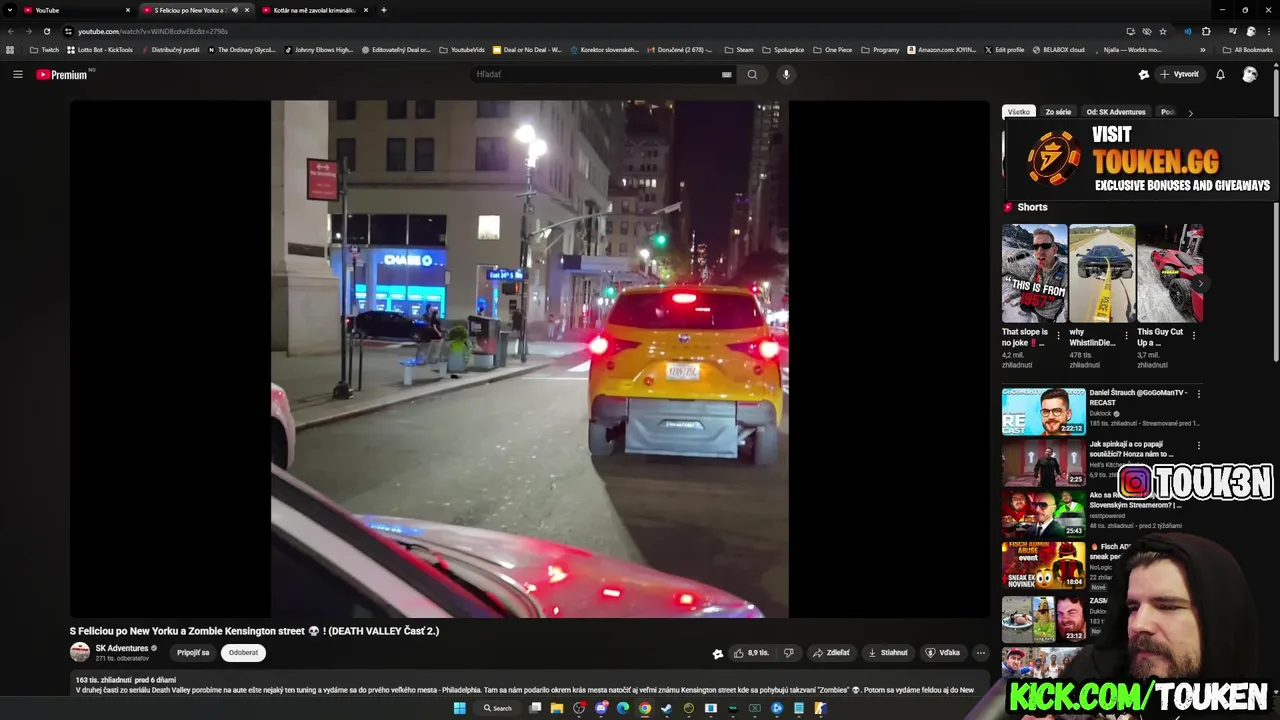Open the Steam bookmarks folder

click(739, 49)
